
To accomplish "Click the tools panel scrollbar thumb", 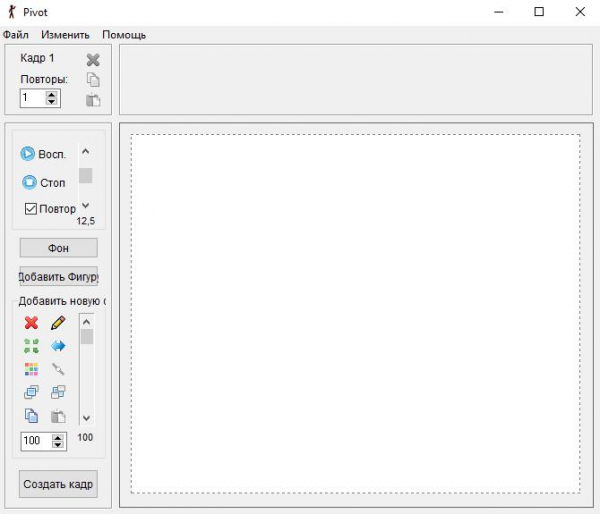I will pos(87,336).
